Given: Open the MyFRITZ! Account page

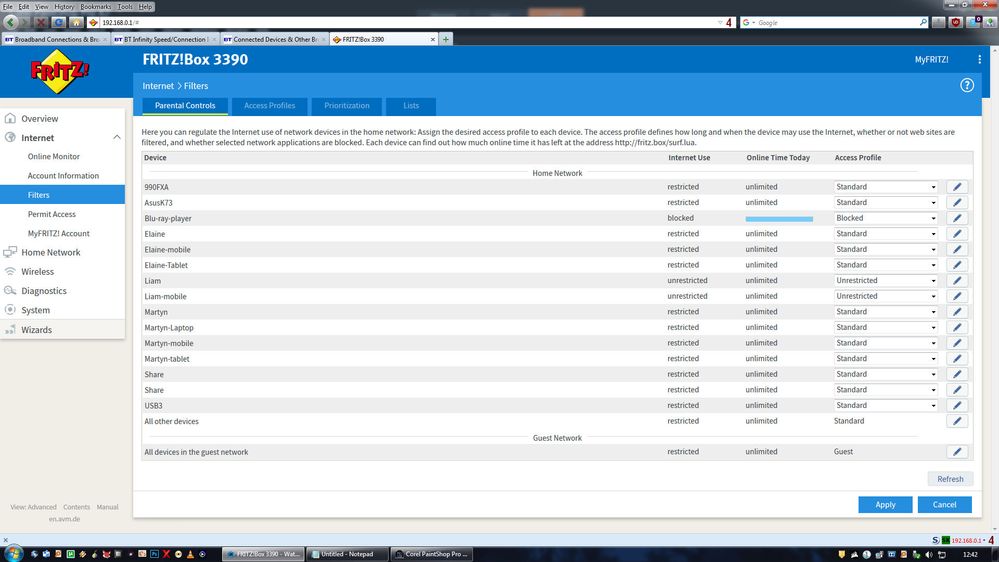Looking at the screenshot, I should pos(59,233).
